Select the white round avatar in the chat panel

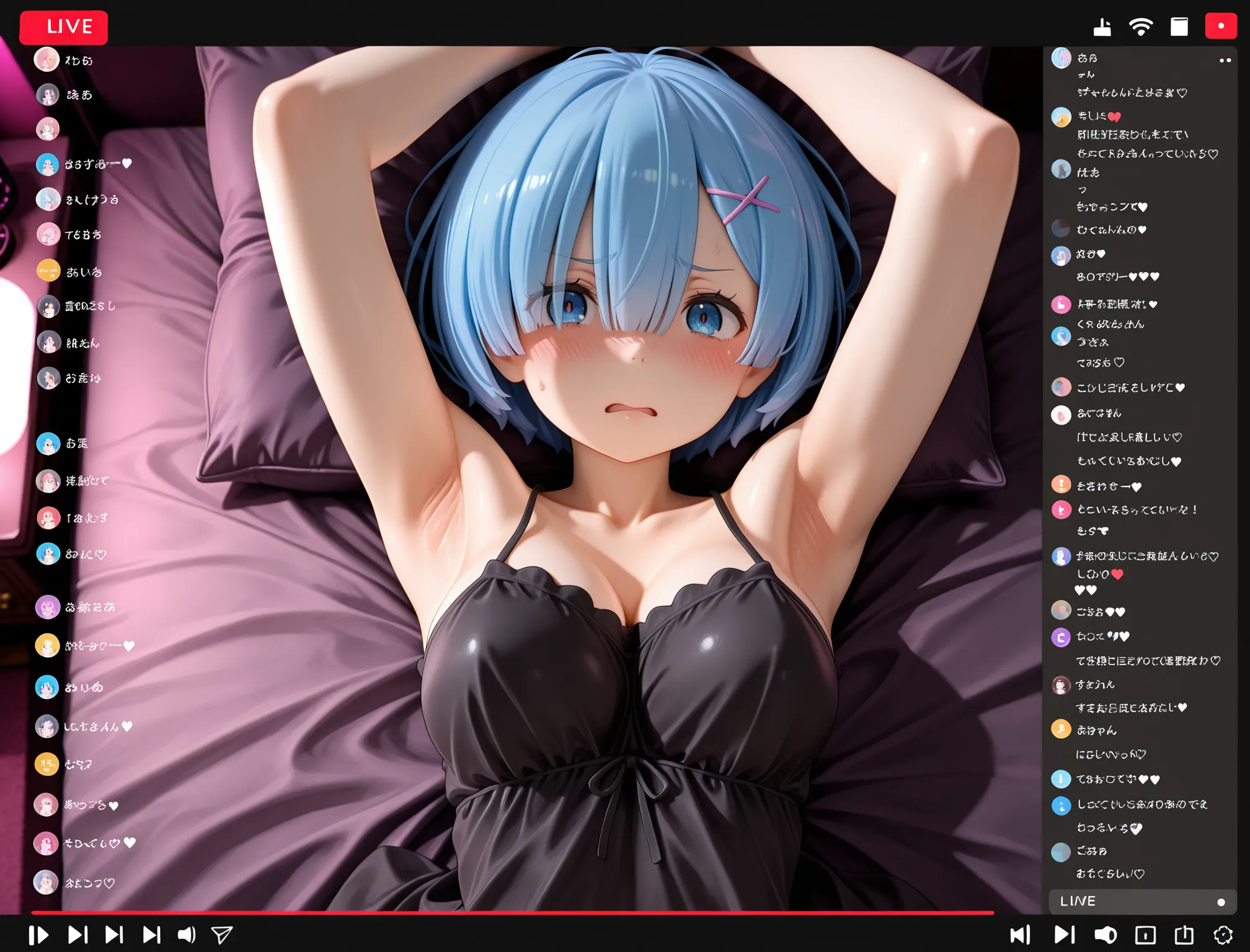click(1061, 414)
